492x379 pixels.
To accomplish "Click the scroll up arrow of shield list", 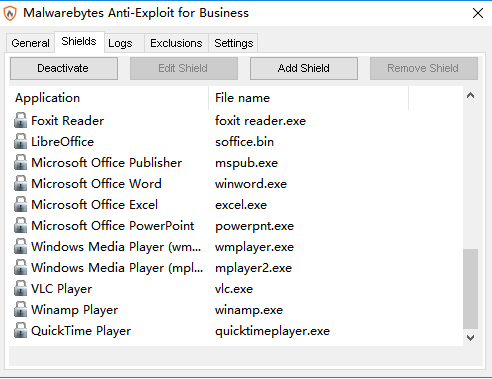I will point(470,96).
